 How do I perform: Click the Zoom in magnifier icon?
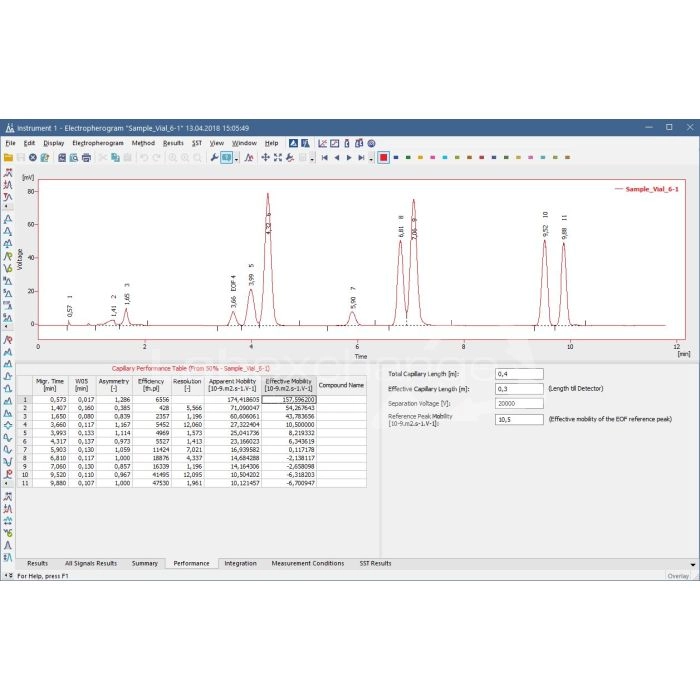[x=172, y=157]
